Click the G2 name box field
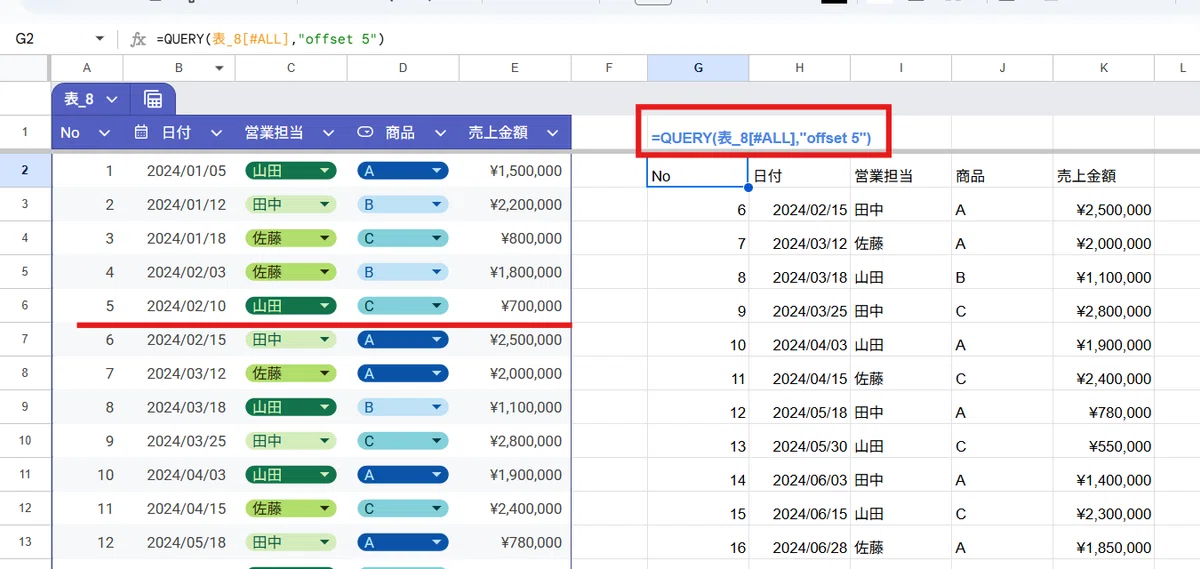This screenshot has height=569, width=1200. pyautogui.click(x=50, y=38)
